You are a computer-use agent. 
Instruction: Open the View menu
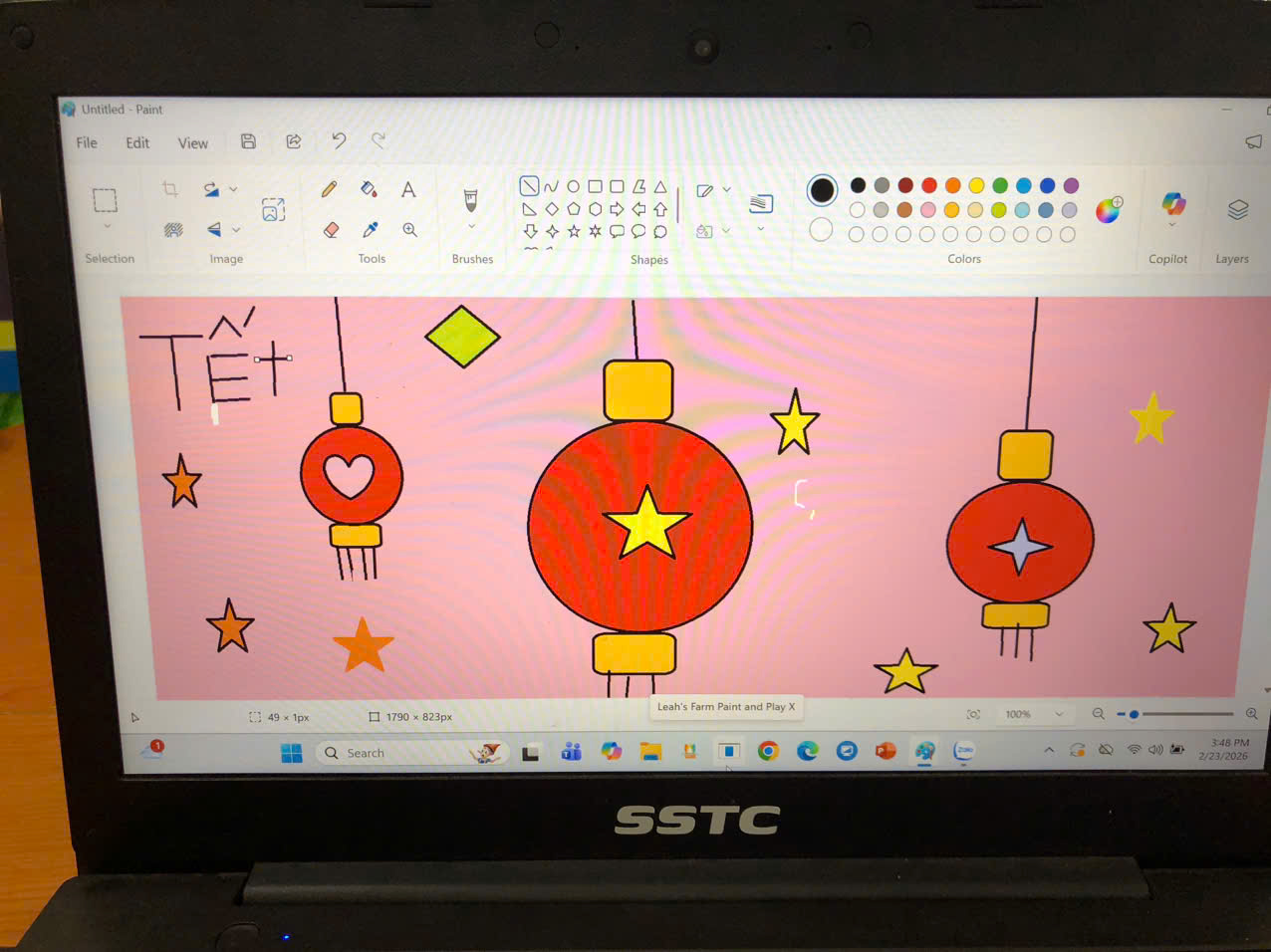192,143
